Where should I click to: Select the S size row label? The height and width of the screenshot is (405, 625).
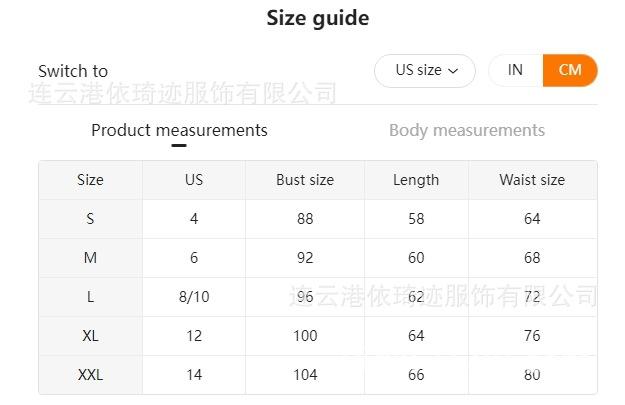(x=90, y=219)
